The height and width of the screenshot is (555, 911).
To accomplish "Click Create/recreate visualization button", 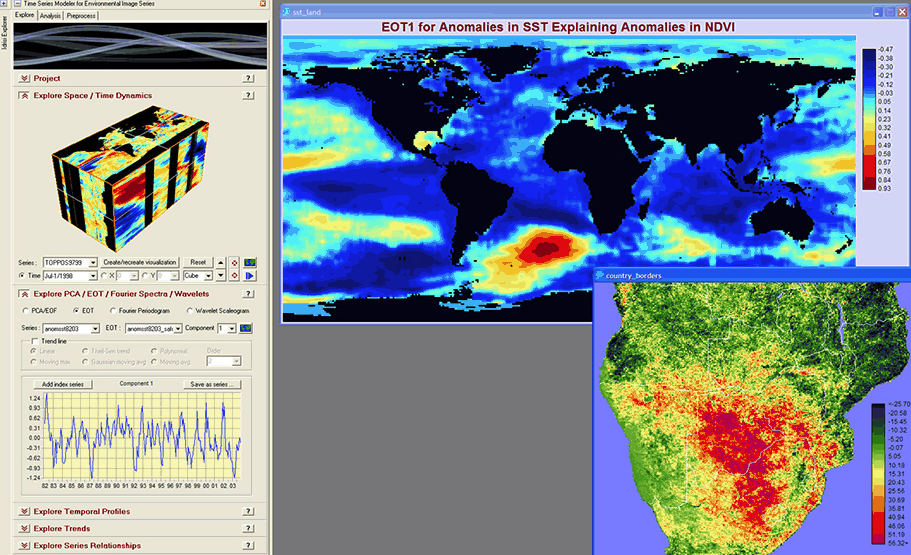I will tap(140, 262).
